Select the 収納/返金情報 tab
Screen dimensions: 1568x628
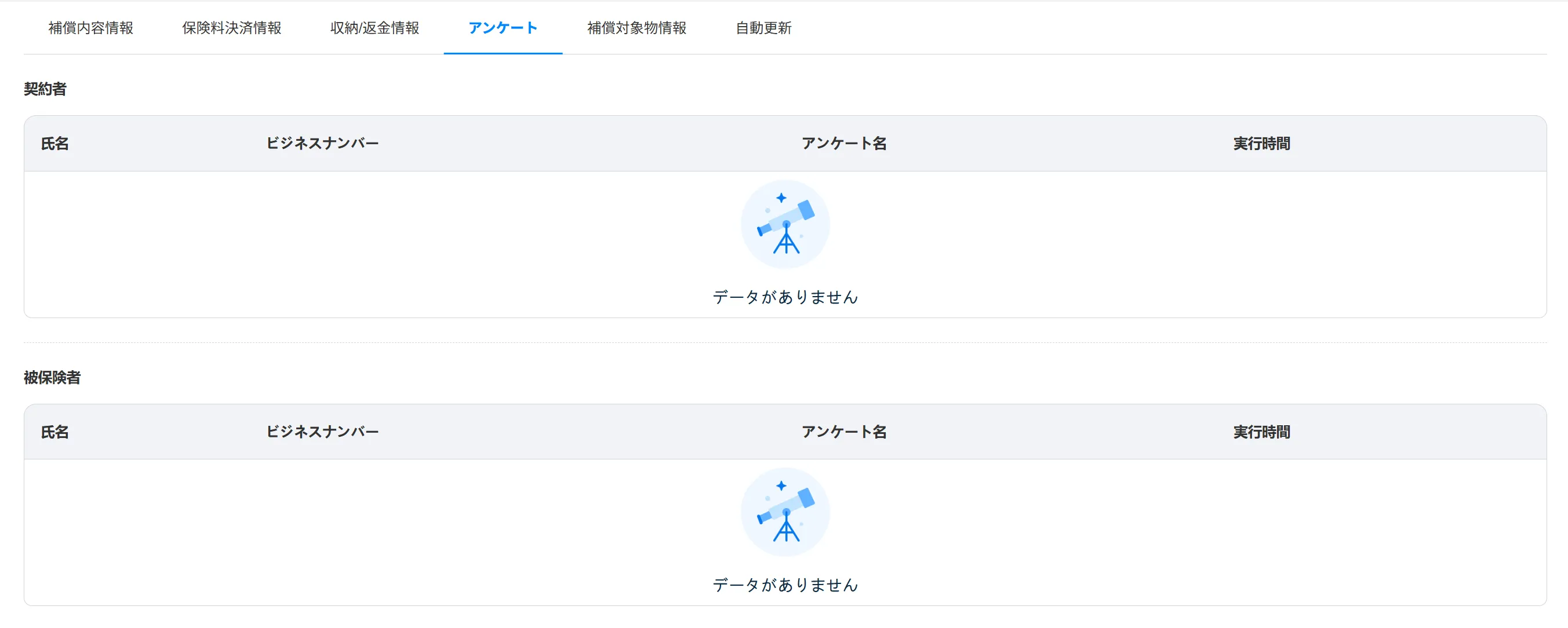[374, 28]
